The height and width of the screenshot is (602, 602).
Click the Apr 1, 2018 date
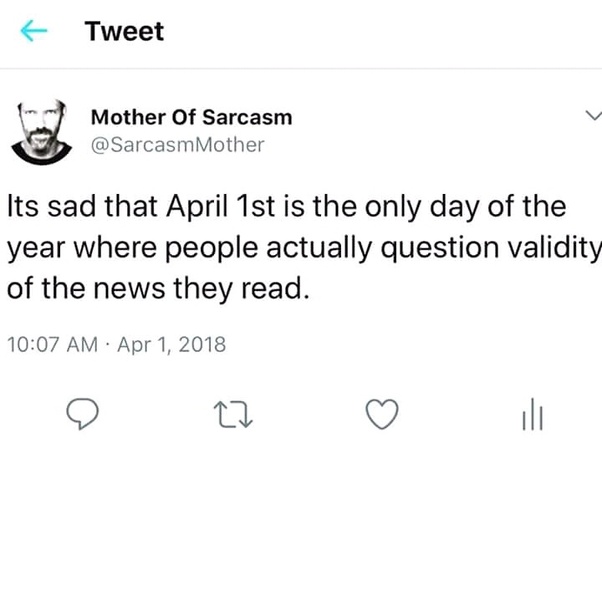pyautogui.click(x=172, y=345)
